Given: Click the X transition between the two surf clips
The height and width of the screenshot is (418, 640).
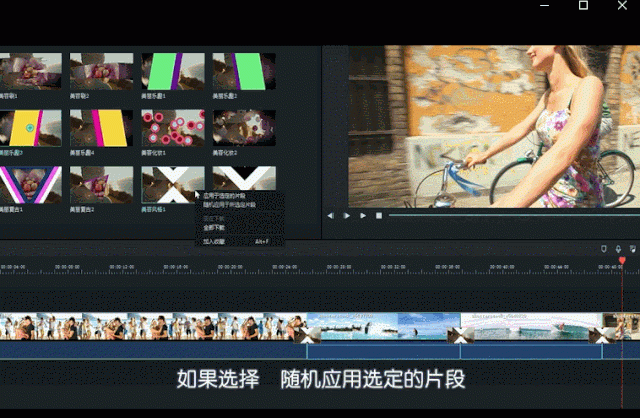Looking at the screenshot, I should (460, 335).
